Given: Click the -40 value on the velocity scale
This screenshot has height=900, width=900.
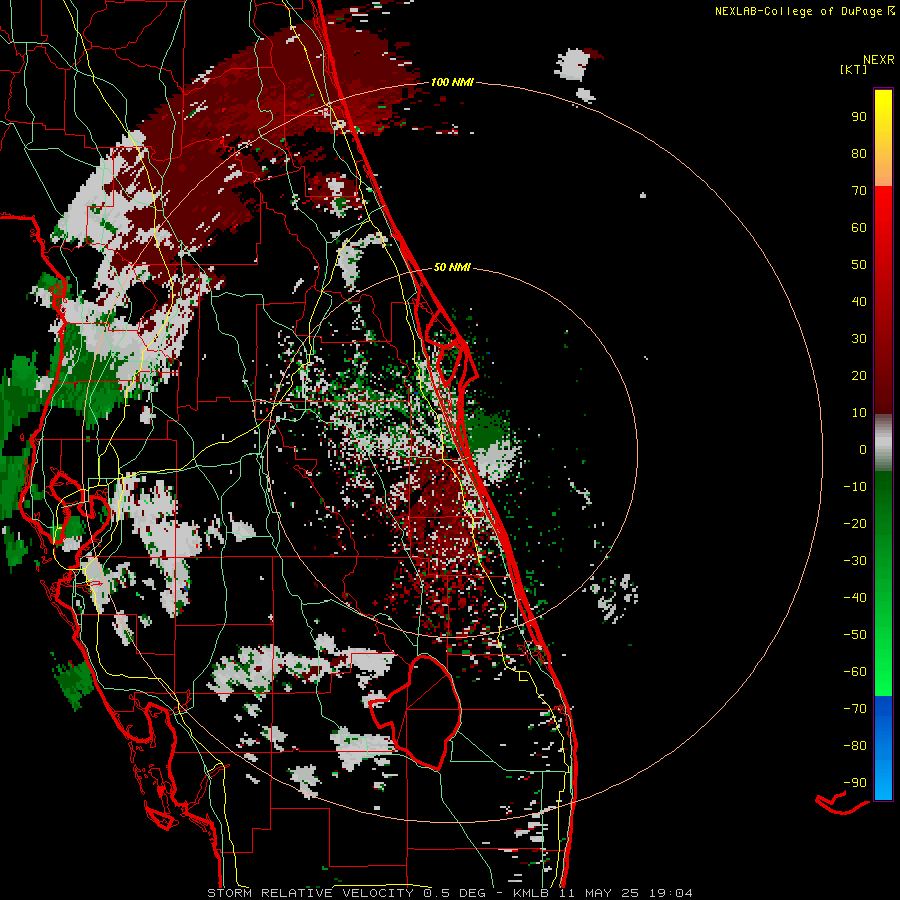Looking at the screenshot, I should coord(855,598).
